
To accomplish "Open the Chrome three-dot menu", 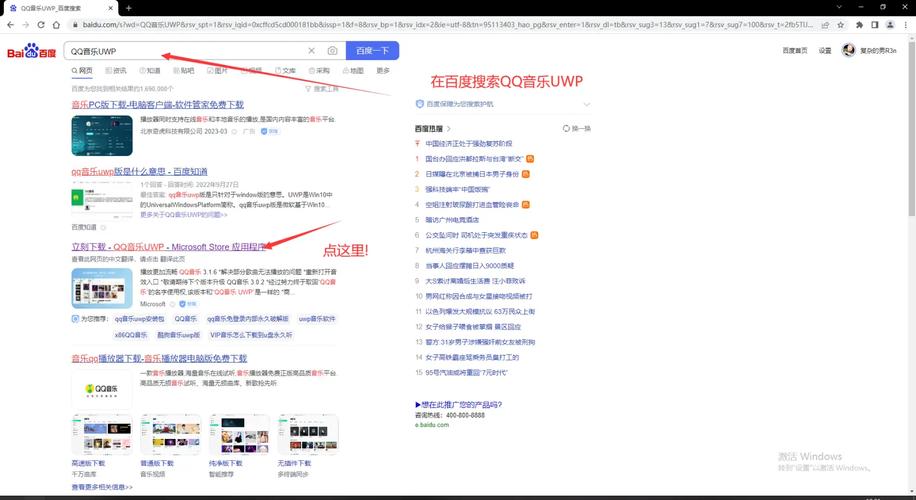I will point(905,25).
